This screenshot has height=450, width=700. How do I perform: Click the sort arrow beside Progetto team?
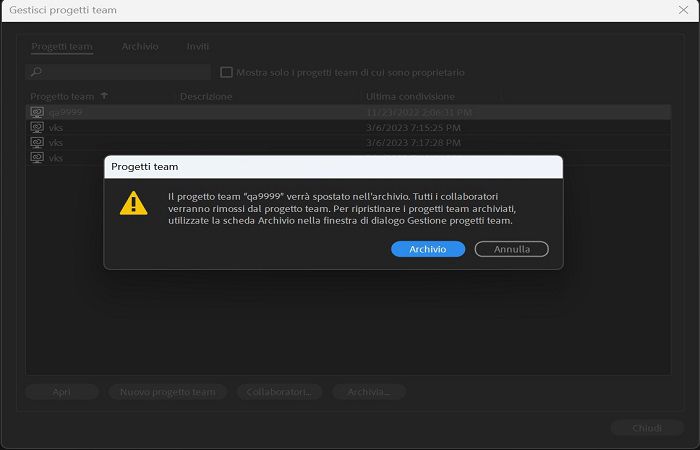click(104, 96)
